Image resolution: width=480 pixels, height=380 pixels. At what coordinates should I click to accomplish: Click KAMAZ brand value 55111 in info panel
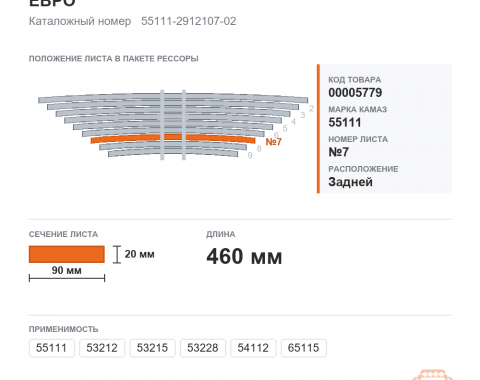(x=345, y=122)
